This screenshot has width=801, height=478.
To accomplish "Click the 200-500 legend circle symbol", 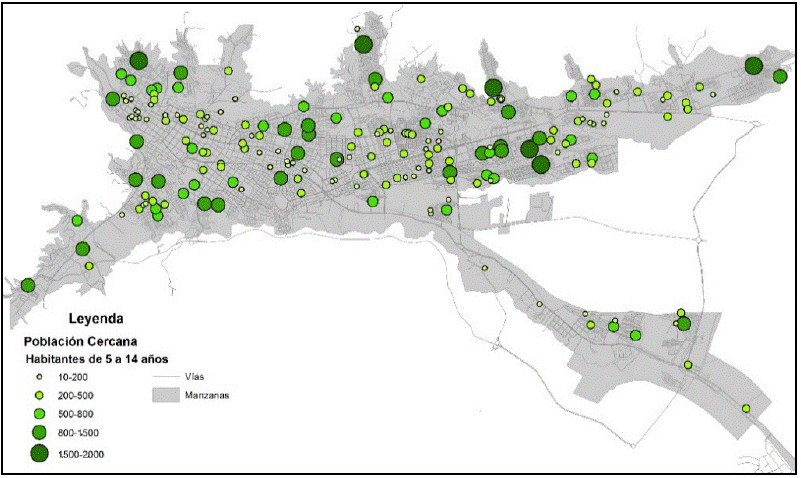I will 39,395.
